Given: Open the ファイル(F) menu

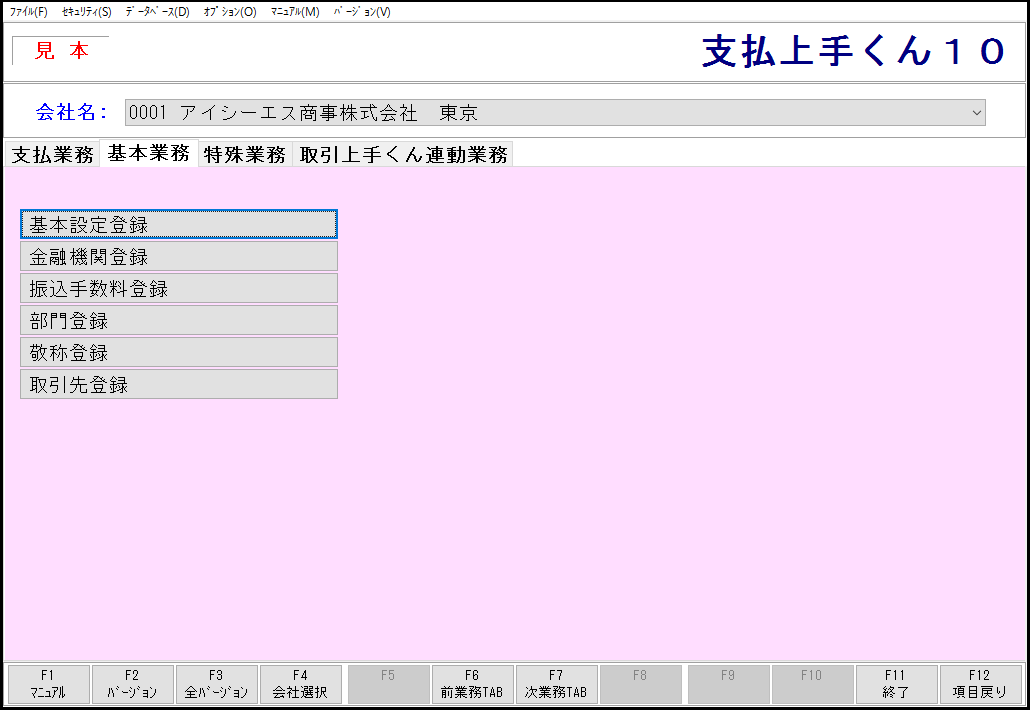Looking at the screenshot, I should point(28,12).
